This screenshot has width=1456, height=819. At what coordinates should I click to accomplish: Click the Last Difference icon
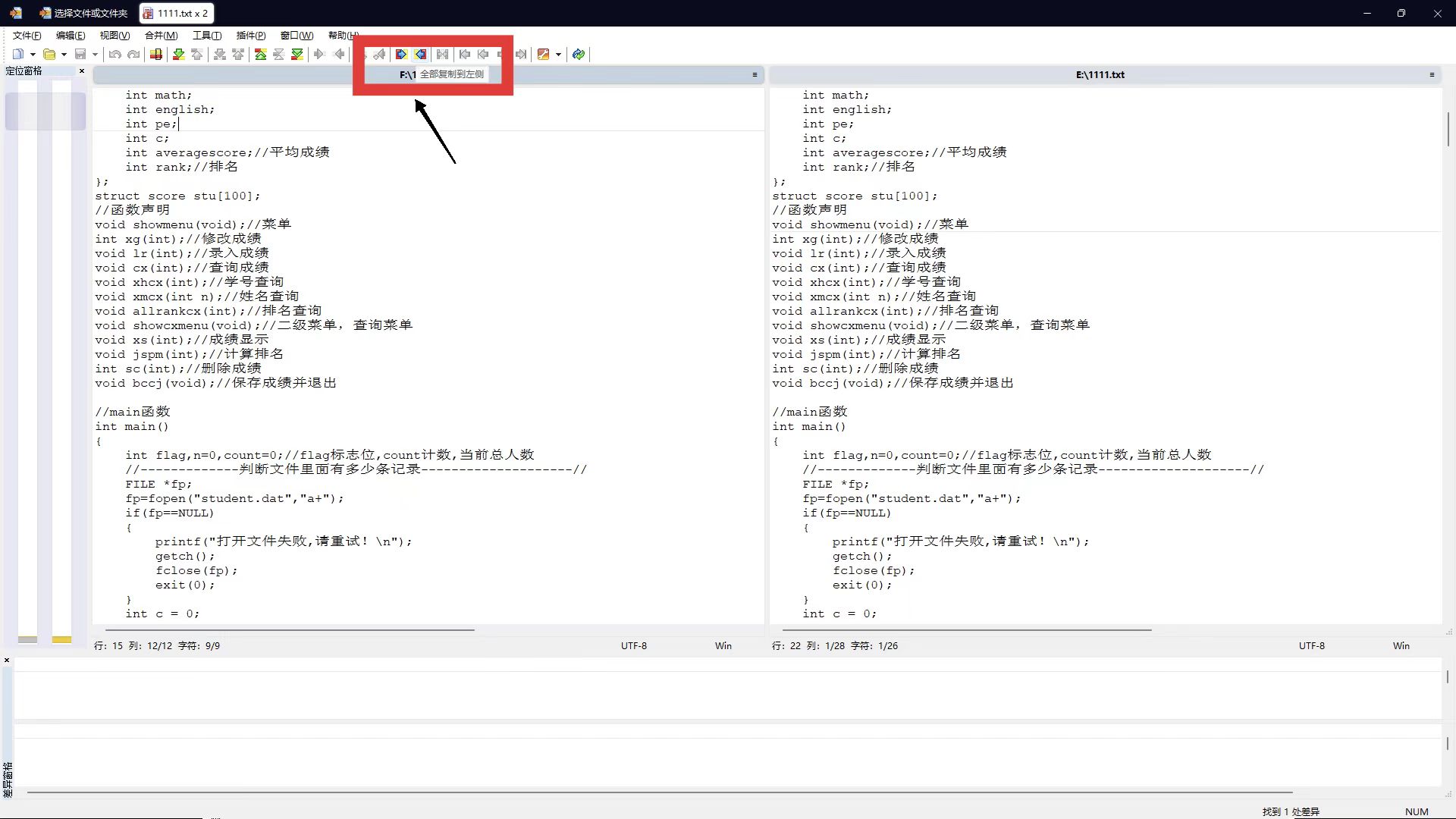pos(297,54)
